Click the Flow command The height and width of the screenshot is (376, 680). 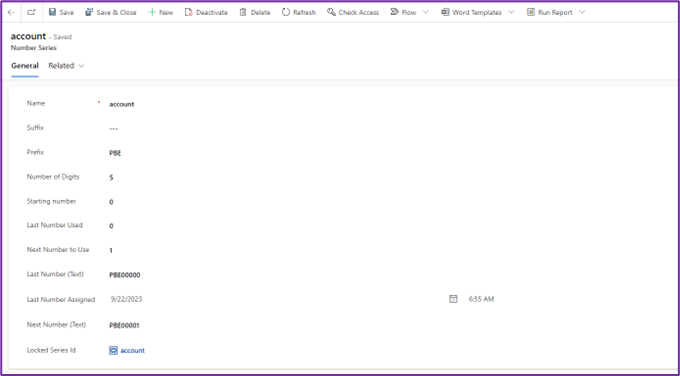coord(403,12)
